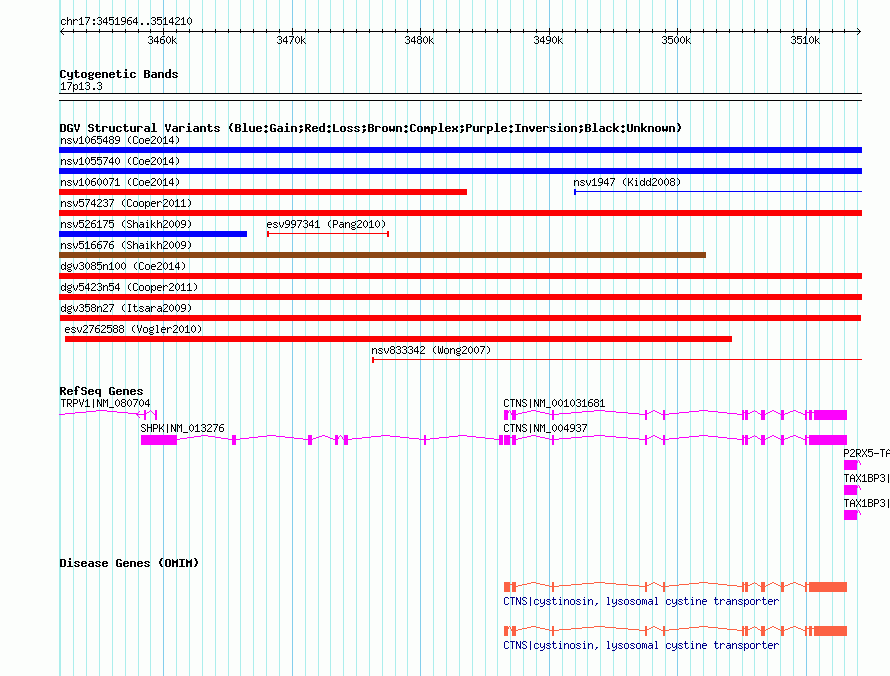Click the CTNS|NM_001031681 transcript label

(554, 403)
